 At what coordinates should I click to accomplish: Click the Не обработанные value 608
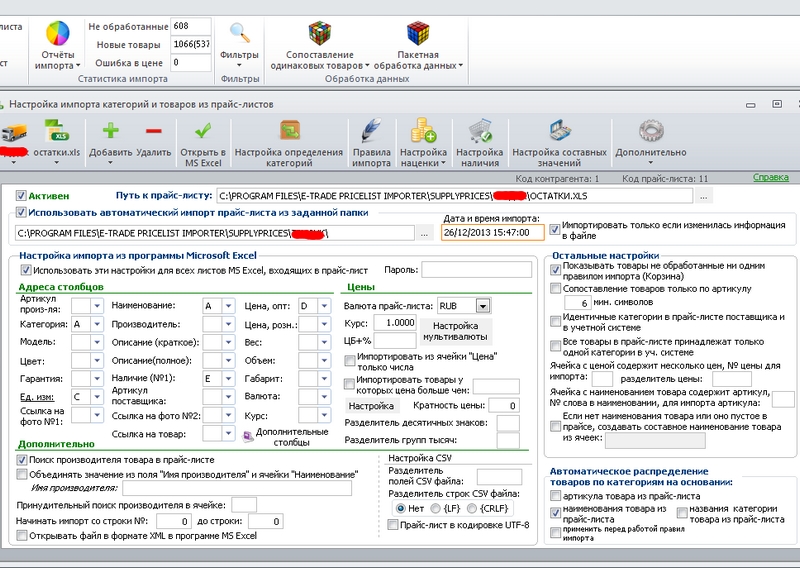point(191,26)
